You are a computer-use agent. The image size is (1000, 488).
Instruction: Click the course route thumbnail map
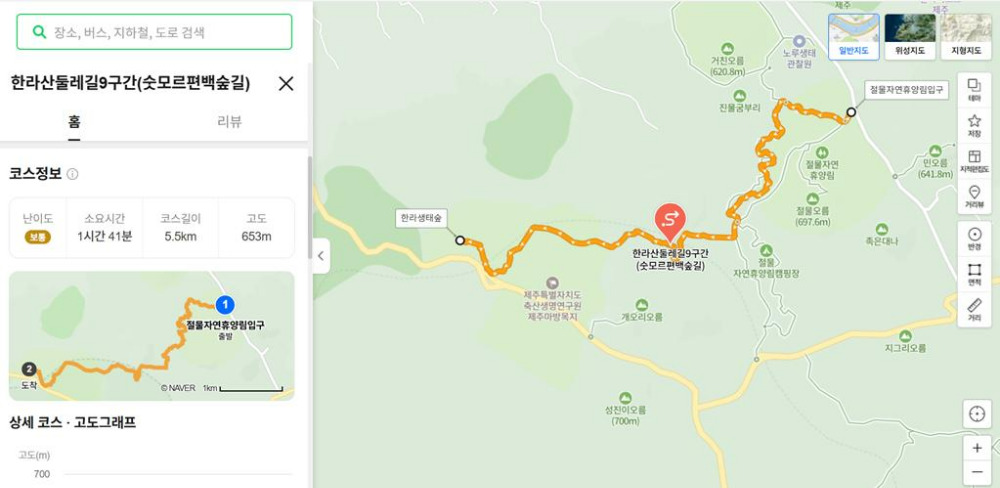[152, 336]
